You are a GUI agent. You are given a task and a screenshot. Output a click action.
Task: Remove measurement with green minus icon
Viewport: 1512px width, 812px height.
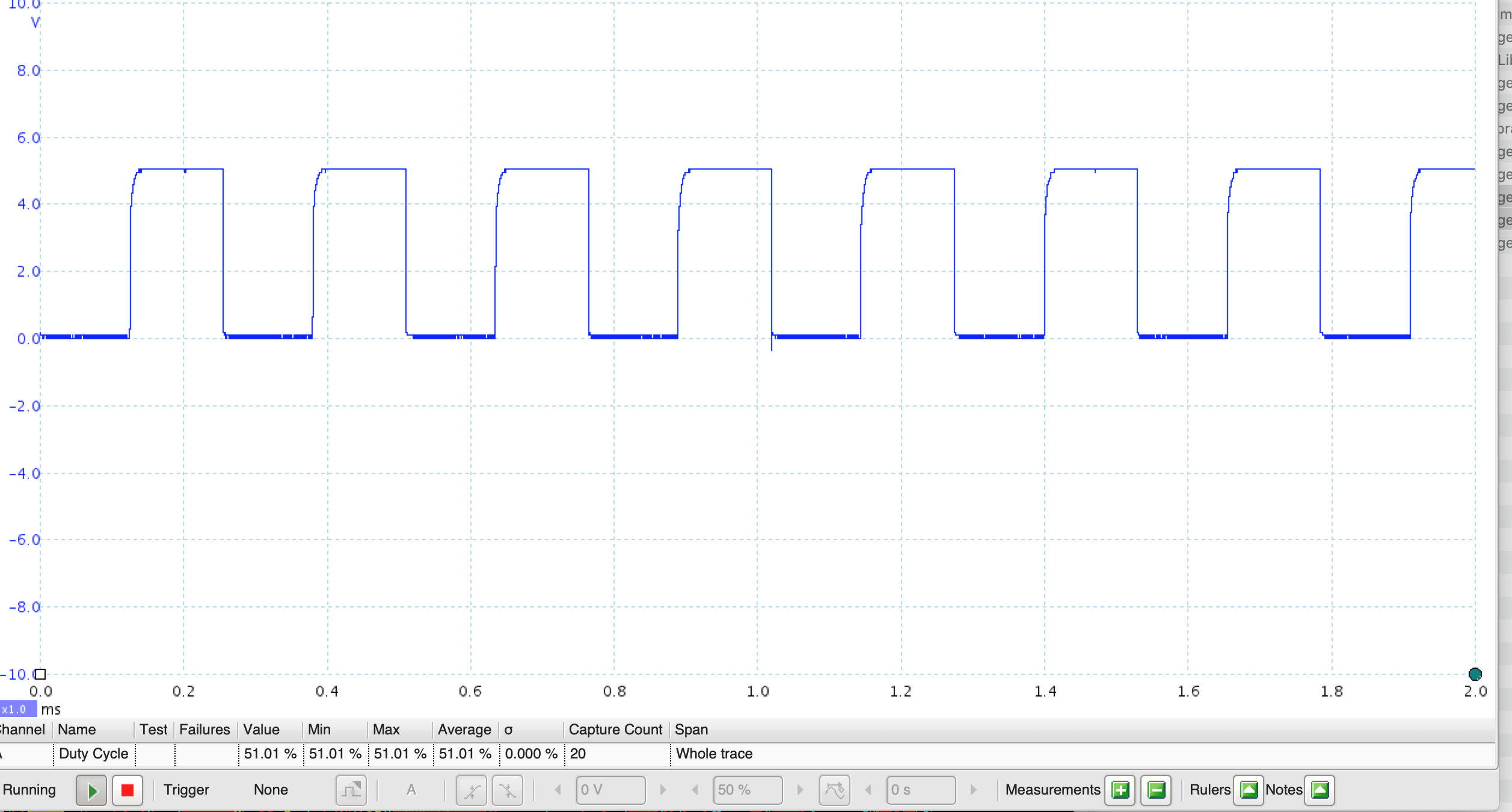click(1156, 790)
